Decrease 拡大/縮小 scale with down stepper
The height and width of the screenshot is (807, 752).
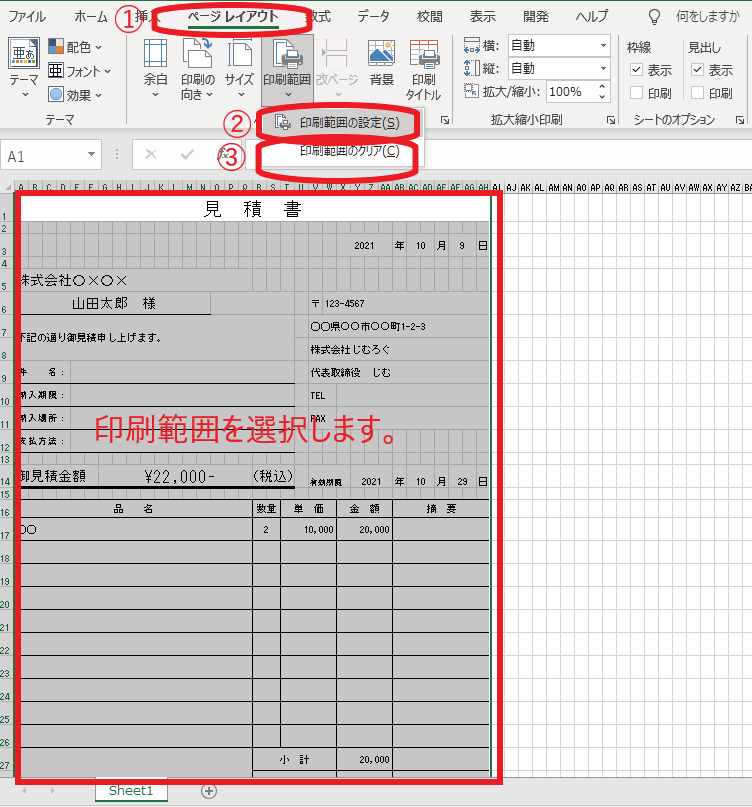pyautogui.click(x=602, y=97)
